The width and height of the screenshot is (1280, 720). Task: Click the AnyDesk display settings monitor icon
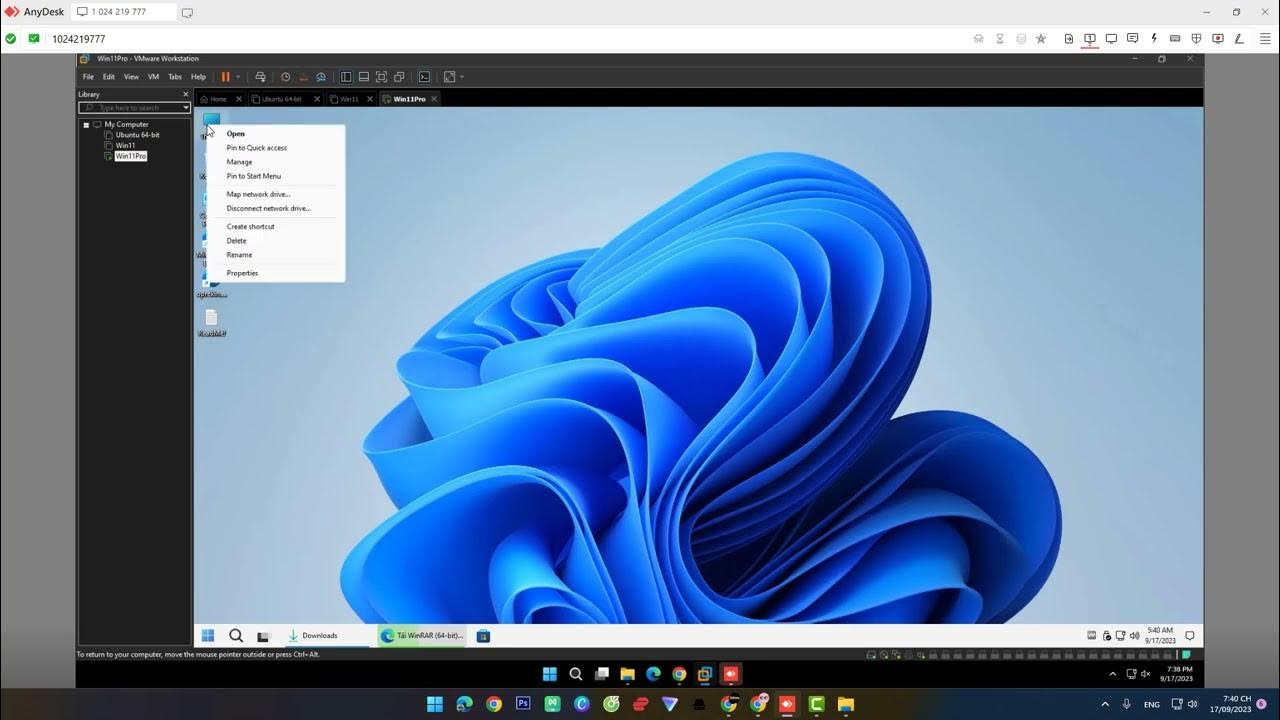tap(1111, 38)
